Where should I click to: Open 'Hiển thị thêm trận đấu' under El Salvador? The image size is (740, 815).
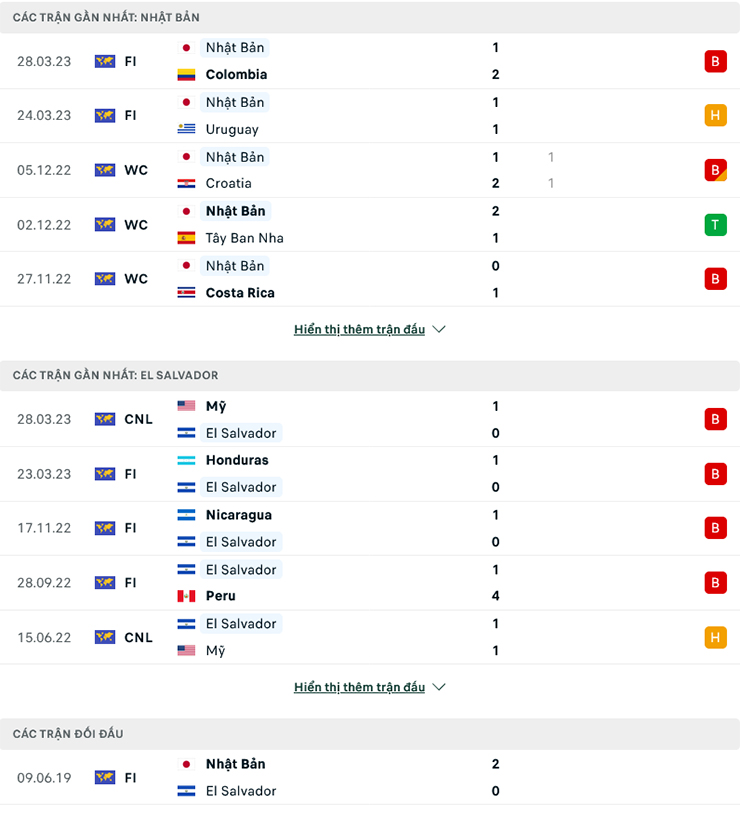click(x=359, y=687)
